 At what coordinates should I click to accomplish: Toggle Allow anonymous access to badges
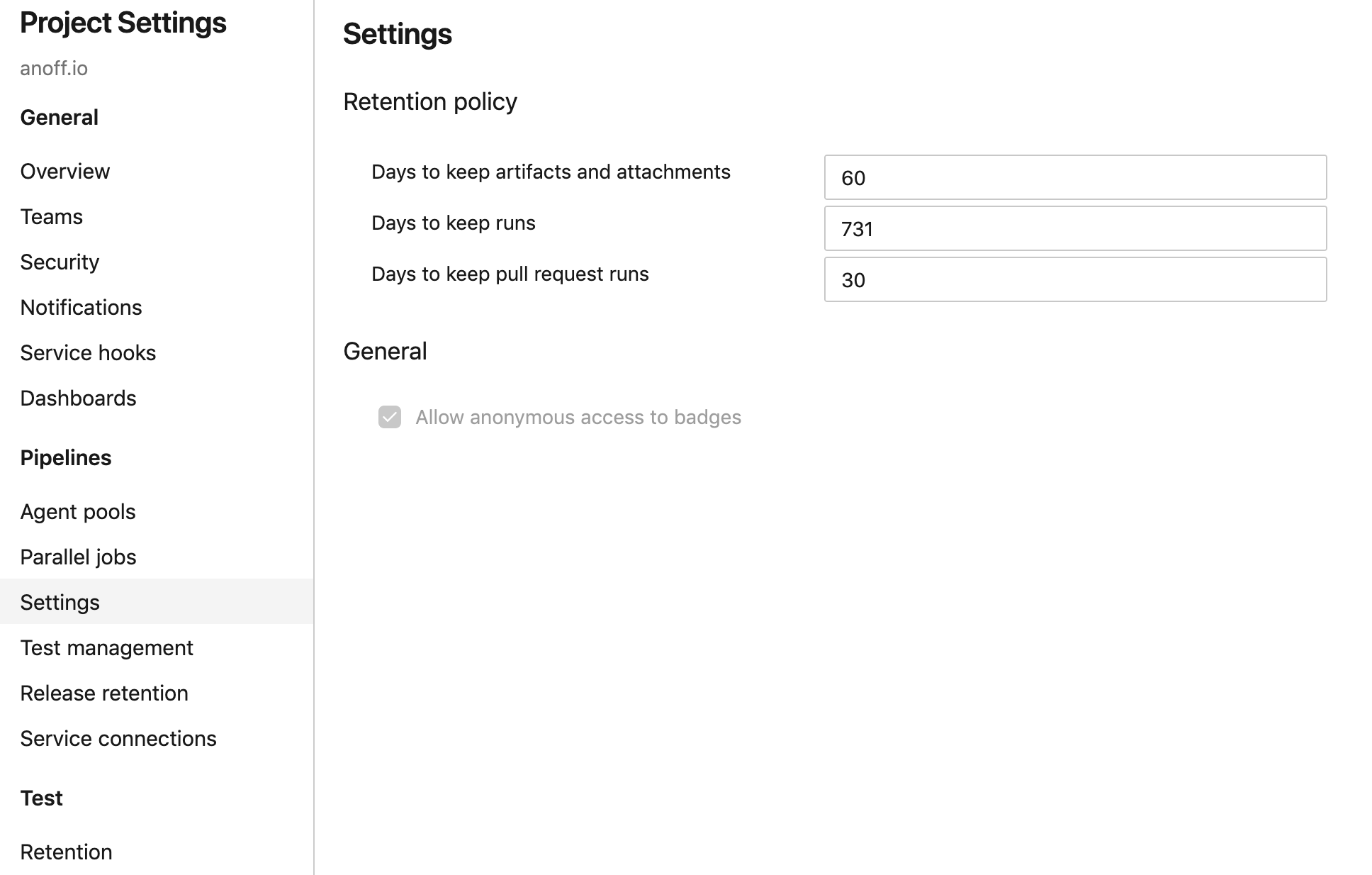click(x=390, y=417)
